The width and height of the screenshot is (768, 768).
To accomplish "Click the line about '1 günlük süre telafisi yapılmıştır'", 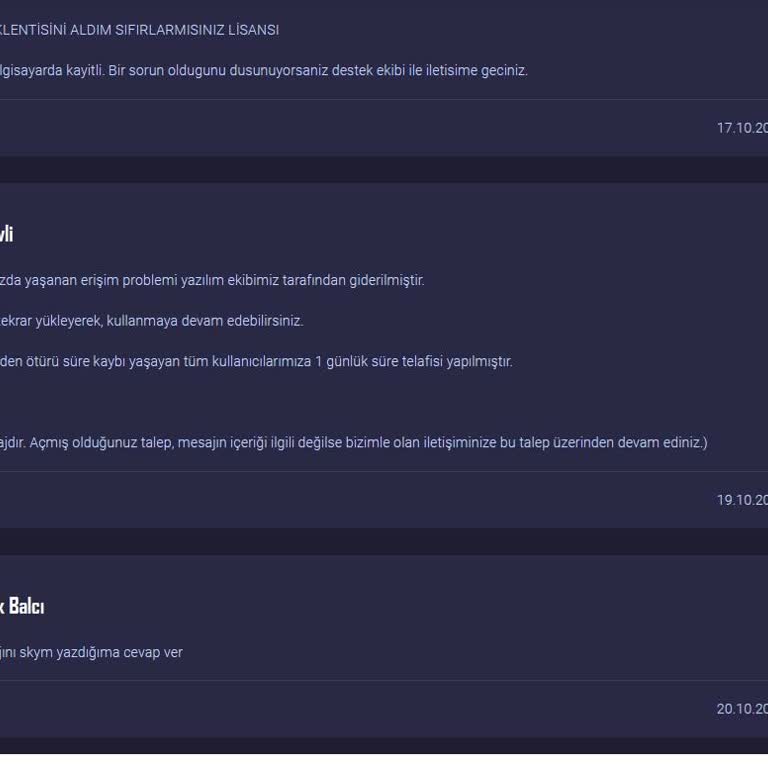I will (256, 361).
